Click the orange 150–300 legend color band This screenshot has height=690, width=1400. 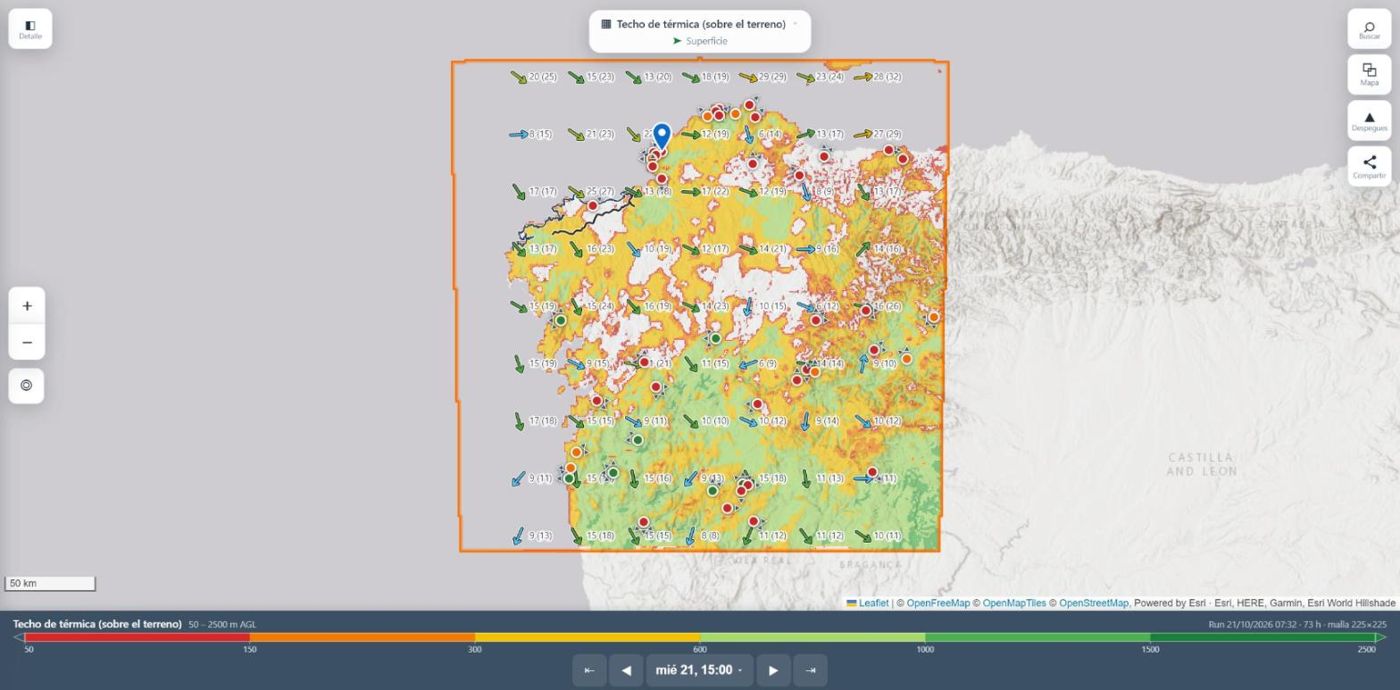[362, 637]
